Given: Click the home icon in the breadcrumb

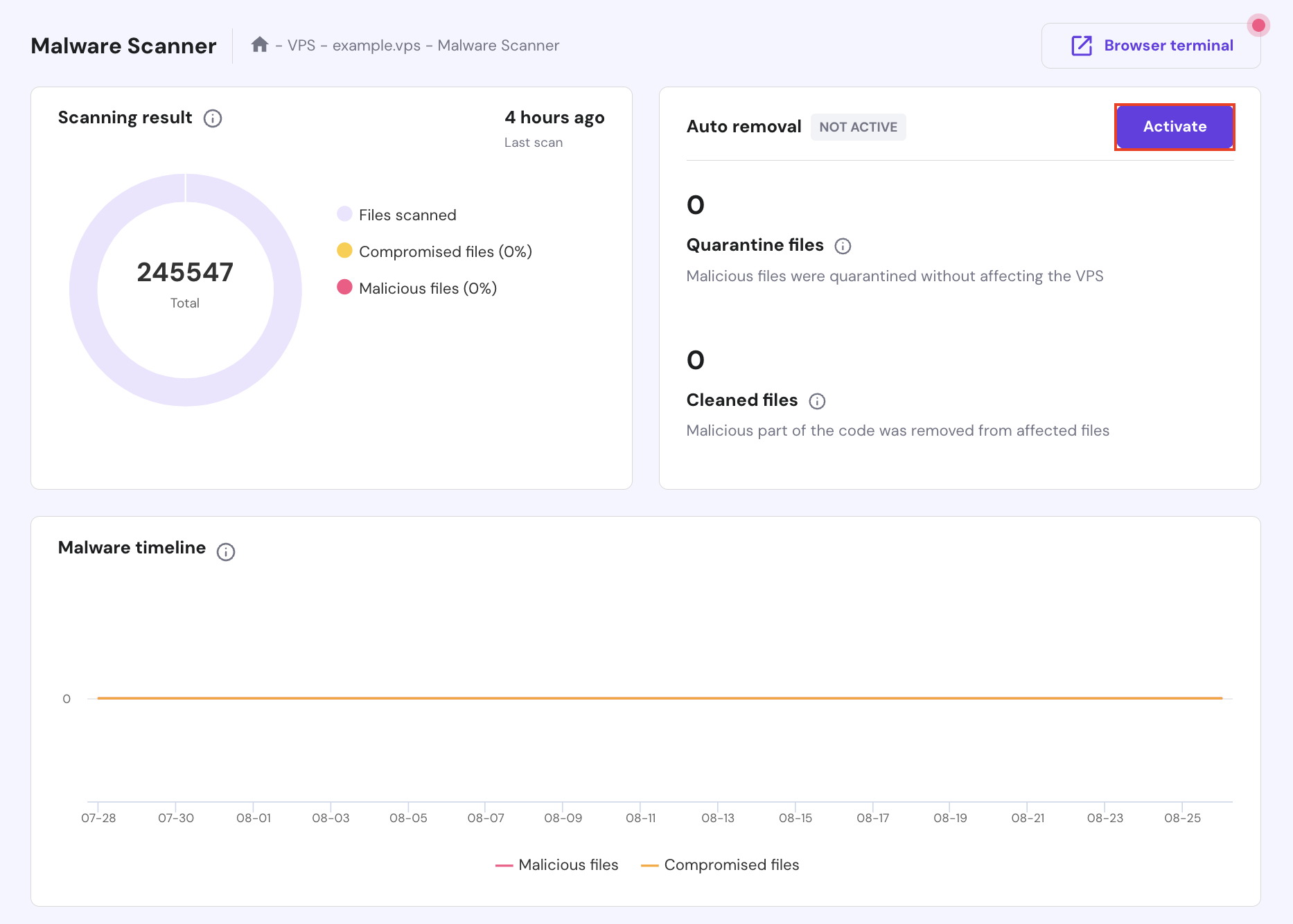Looking at the screenshot, I should [x=261, y=44].
